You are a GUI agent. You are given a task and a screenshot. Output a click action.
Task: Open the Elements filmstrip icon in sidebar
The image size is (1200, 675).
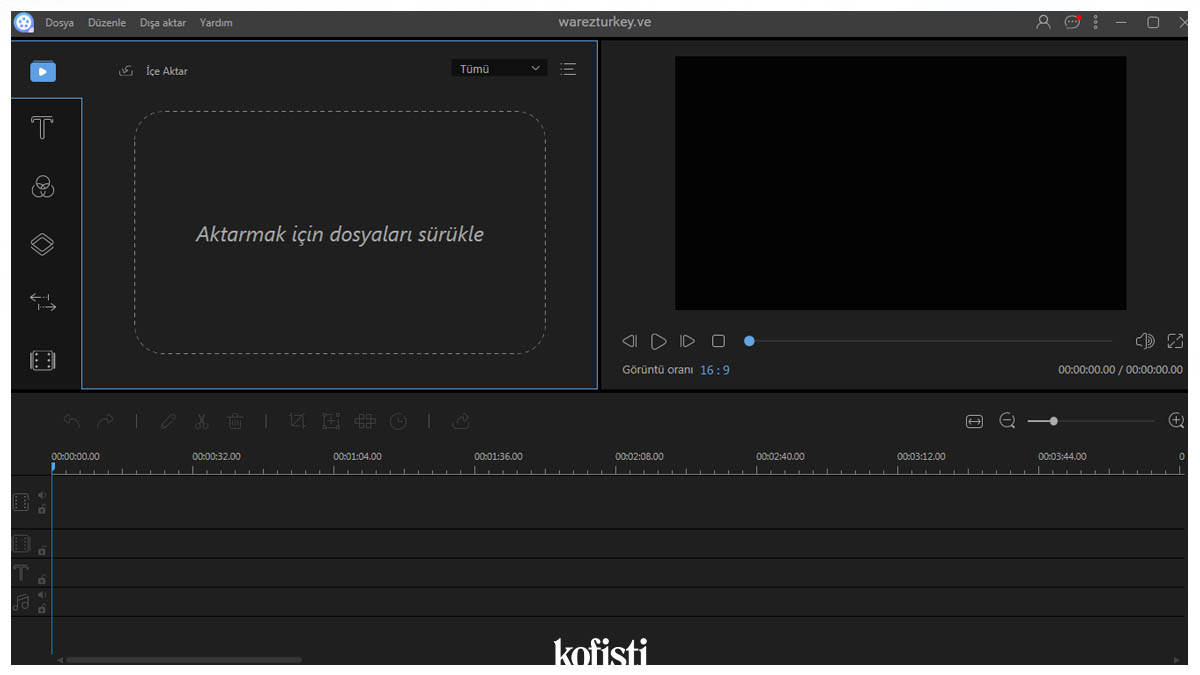42,360
